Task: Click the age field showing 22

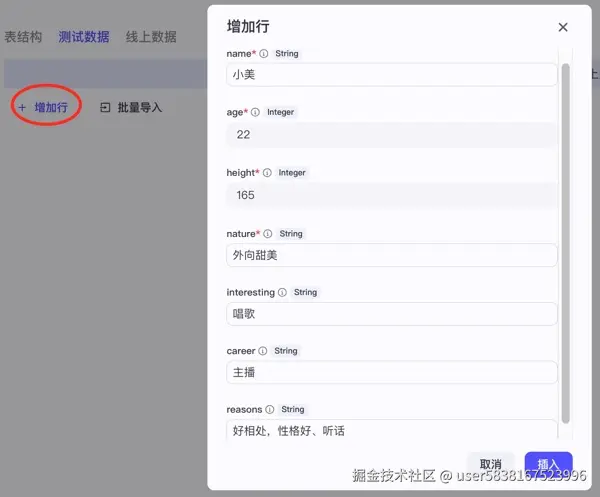Action: click(391, 135)
